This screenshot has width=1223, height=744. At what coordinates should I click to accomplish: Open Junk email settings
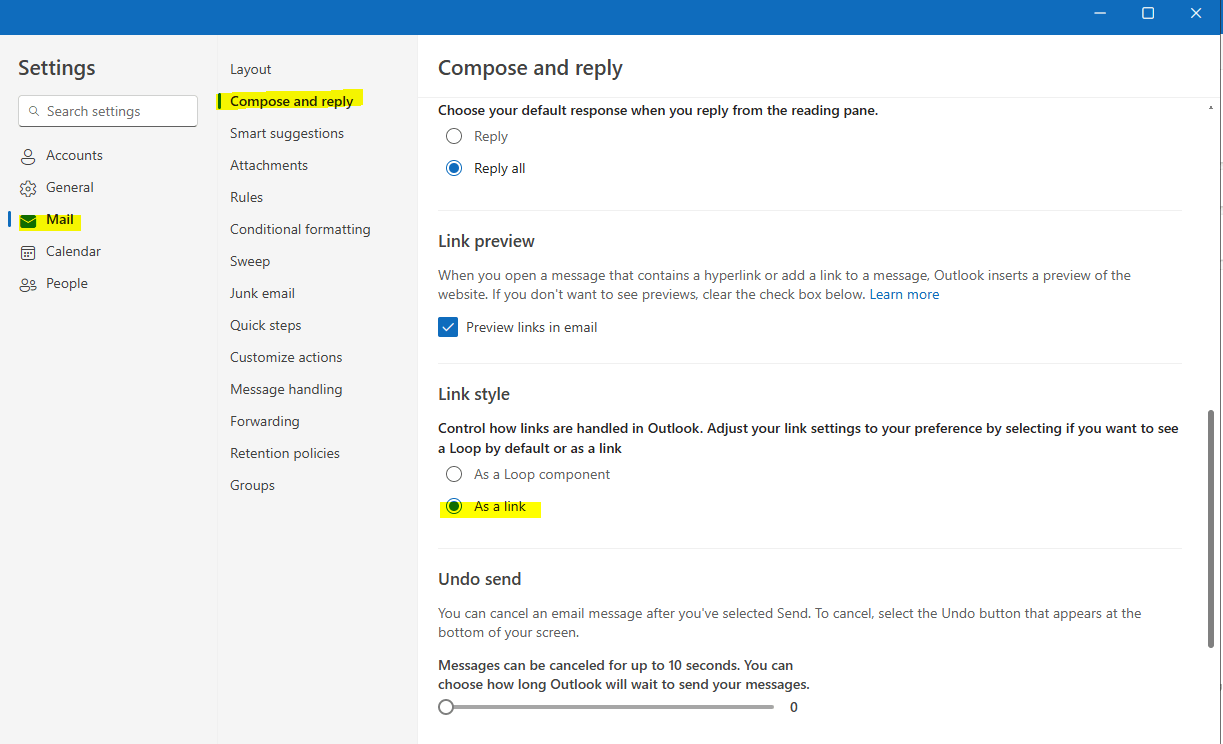(x=262, y=293)
